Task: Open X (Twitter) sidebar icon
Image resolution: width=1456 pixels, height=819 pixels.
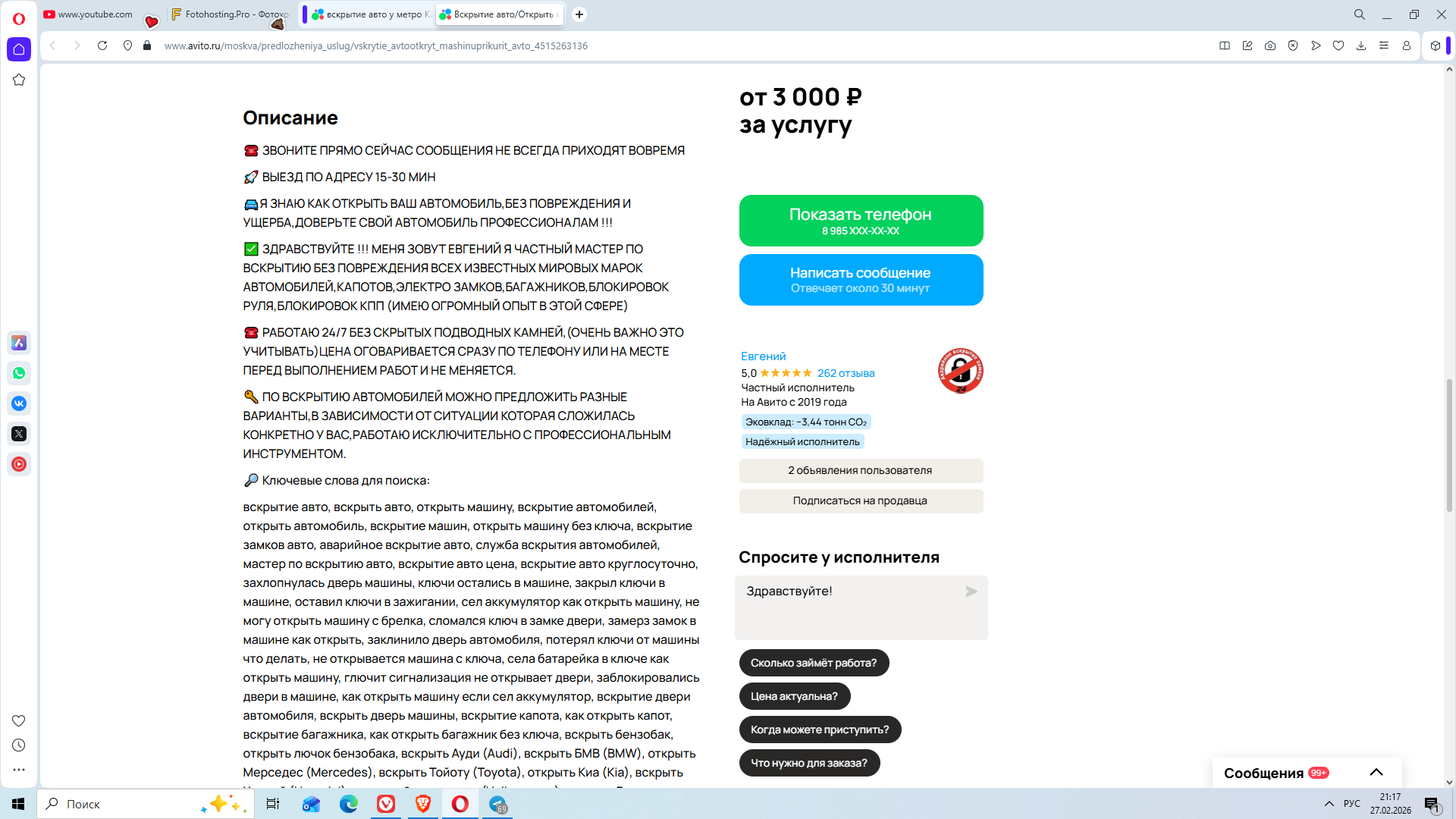Action: click(19, 434)
